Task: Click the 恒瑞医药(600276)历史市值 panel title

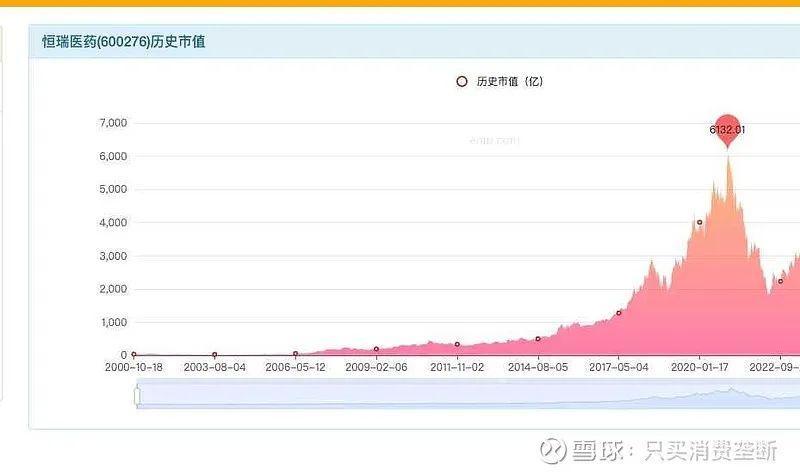Action: [x=123, y=41]
